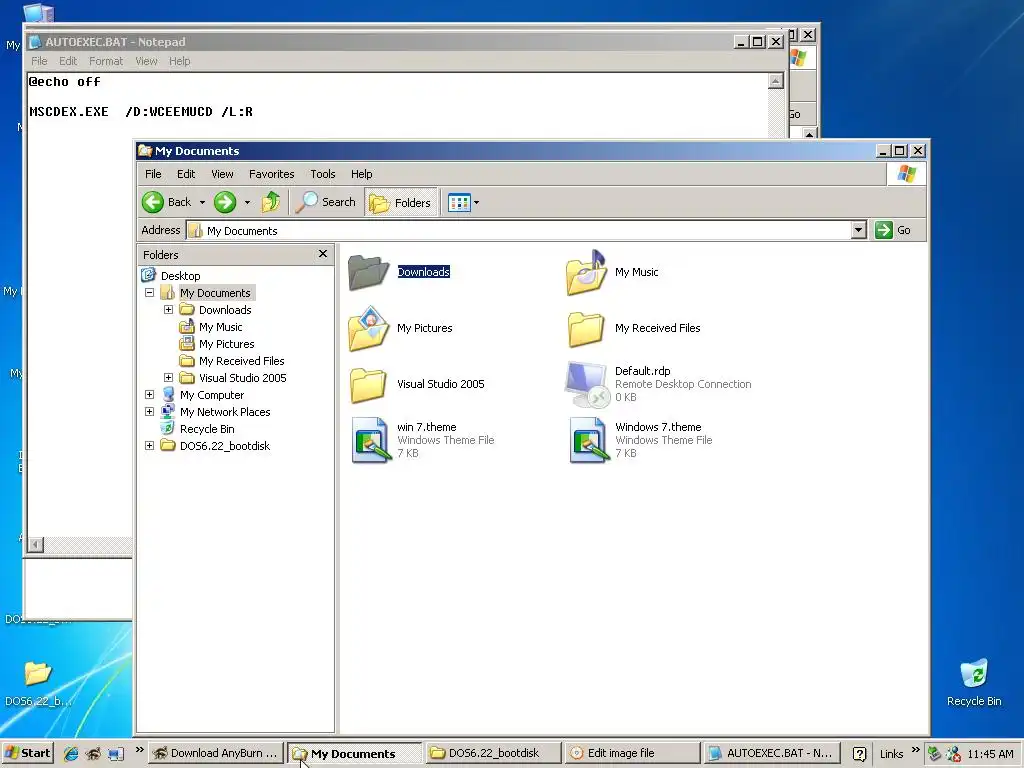1024x768 pixels.
Task: Select My Received Files folder icon
Action: [586, 328]
